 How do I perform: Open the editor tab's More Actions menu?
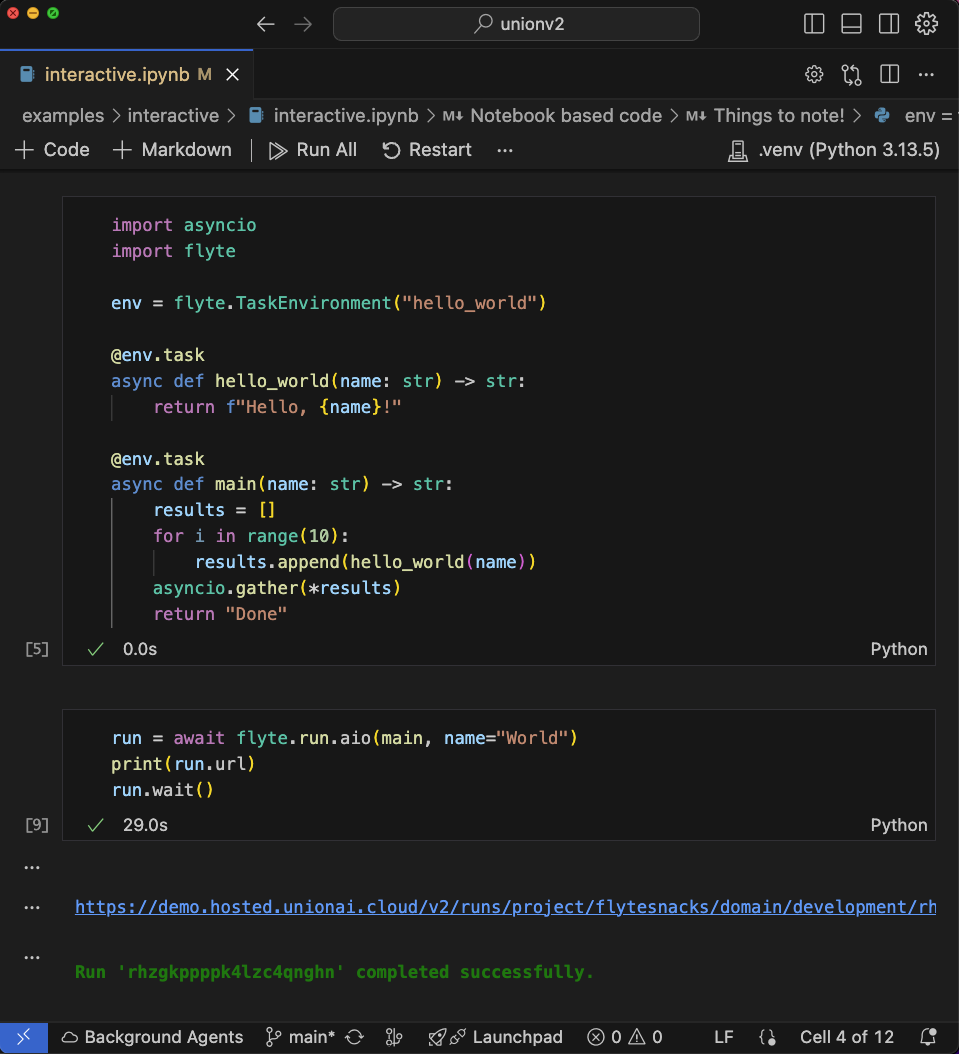click(926, 75)
